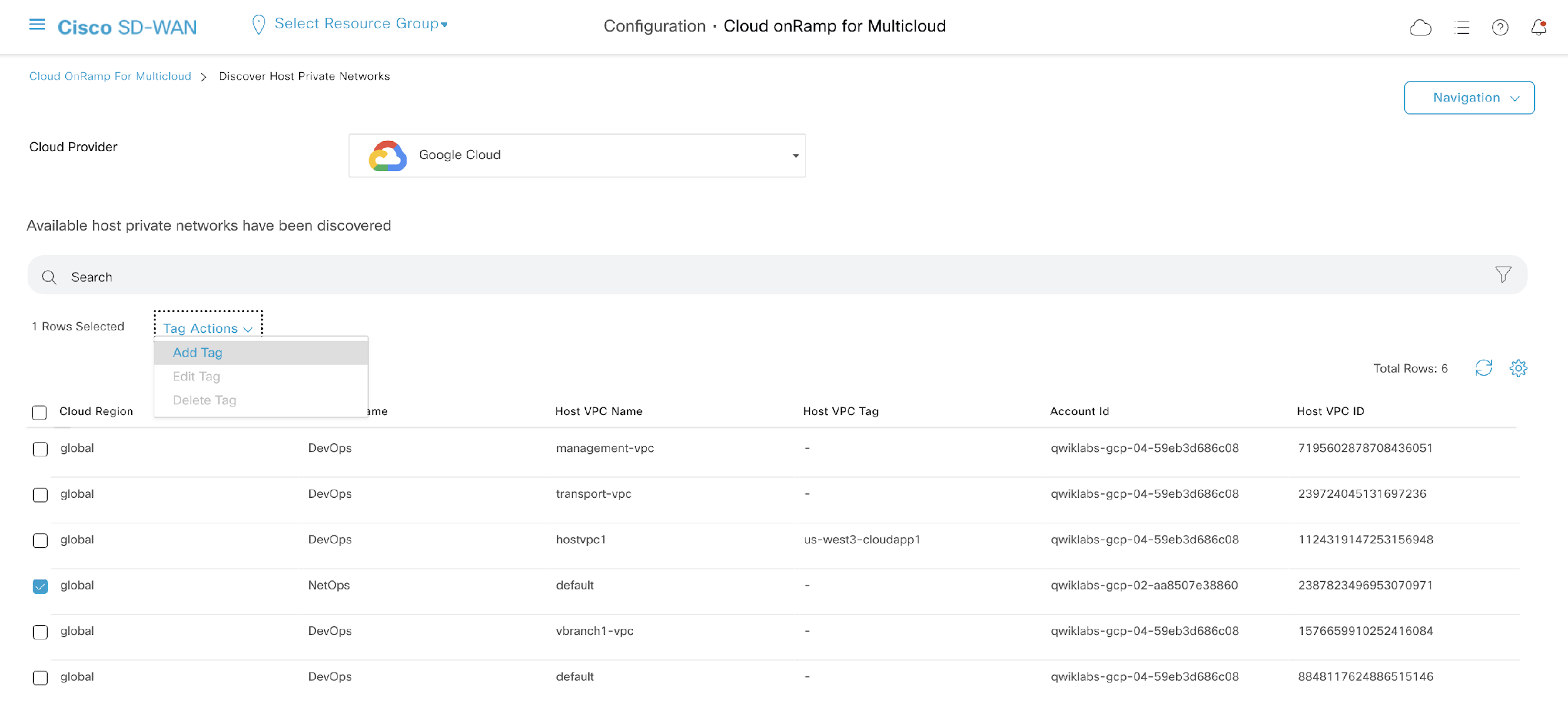Refresh the host networks table

tap(1483, 368)
